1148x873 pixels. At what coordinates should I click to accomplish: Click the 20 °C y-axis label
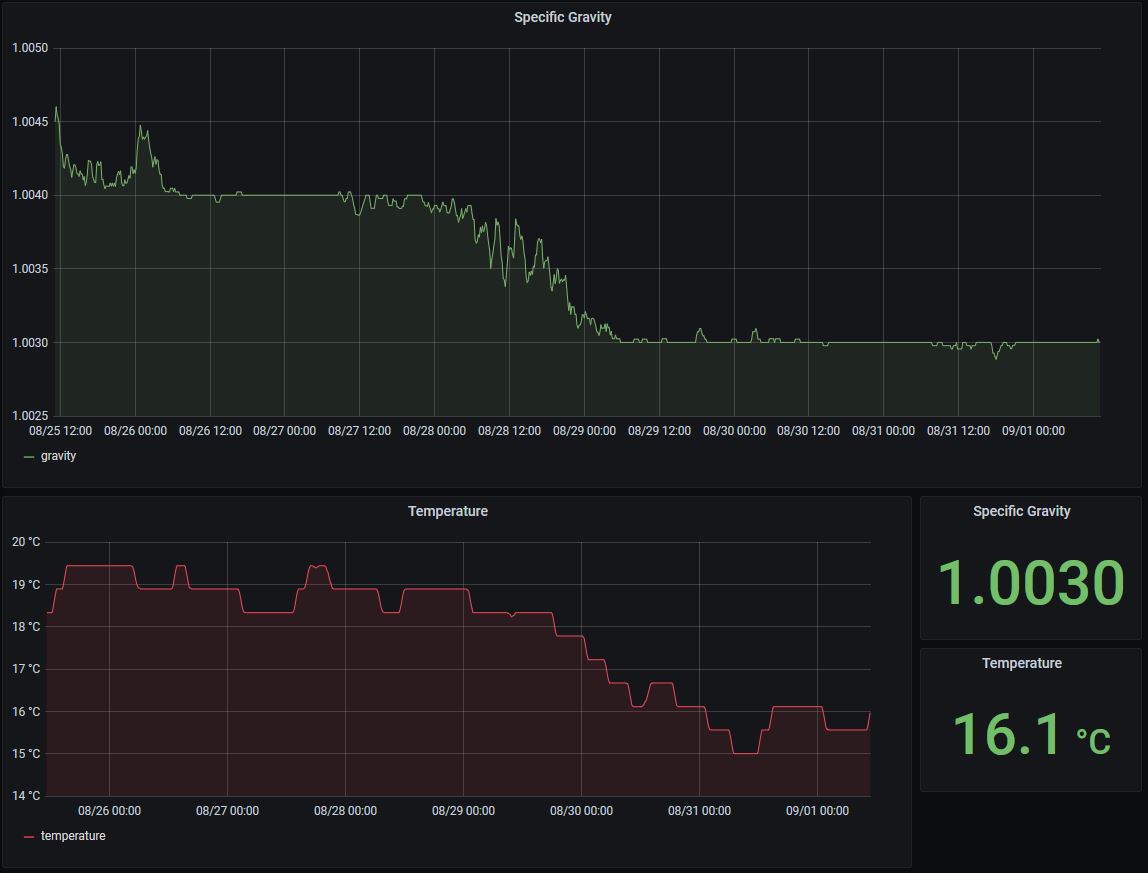click(26, 542)
